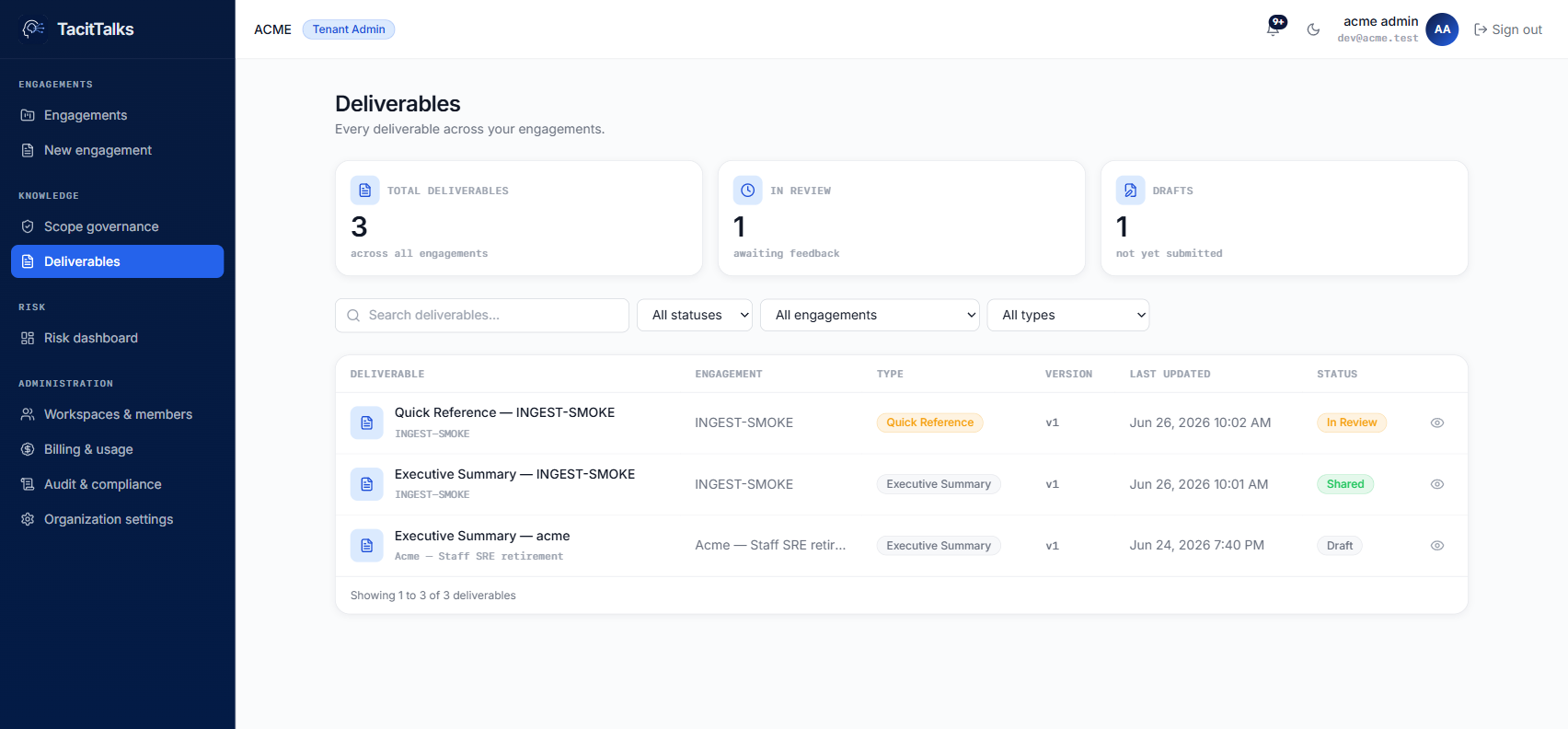The width and height of the screenshot is (1568, 729).
Task: Click the Shared status badge
Action: 1345,484
